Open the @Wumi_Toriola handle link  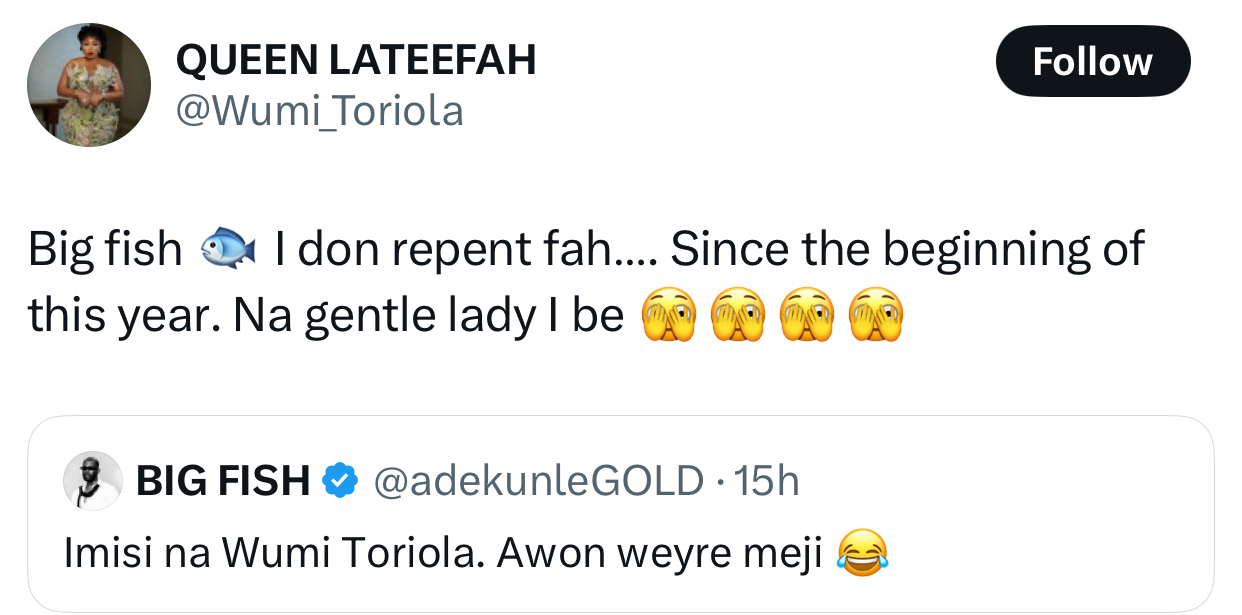(320, 111)
